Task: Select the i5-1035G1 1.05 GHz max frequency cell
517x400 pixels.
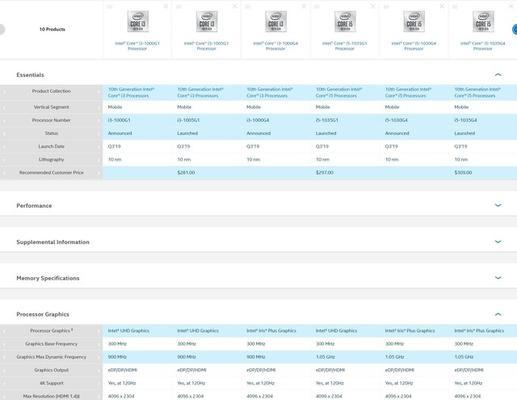Action: tap(325, 357)
